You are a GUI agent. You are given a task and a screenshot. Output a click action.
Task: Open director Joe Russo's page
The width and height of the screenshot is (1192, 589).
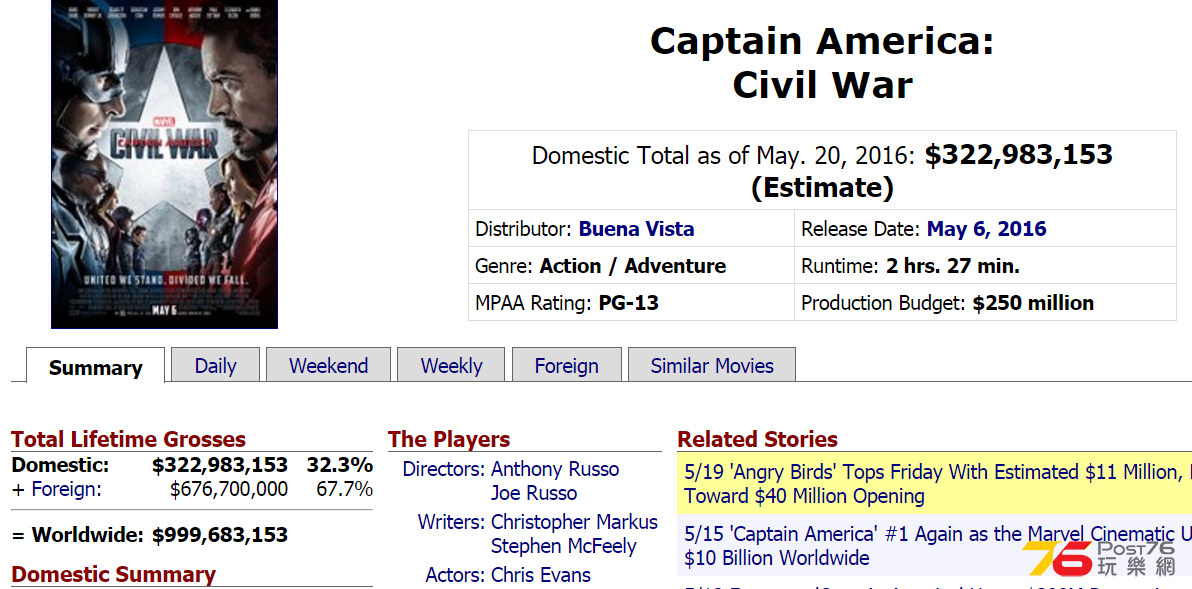point(534,493)
